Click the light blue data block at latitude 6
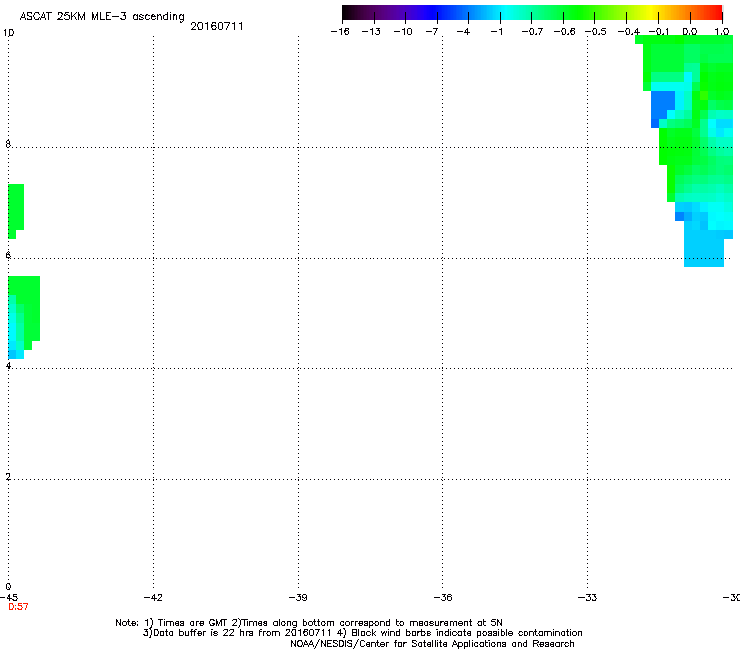The image size is (740, 650). tap(704, 249)
